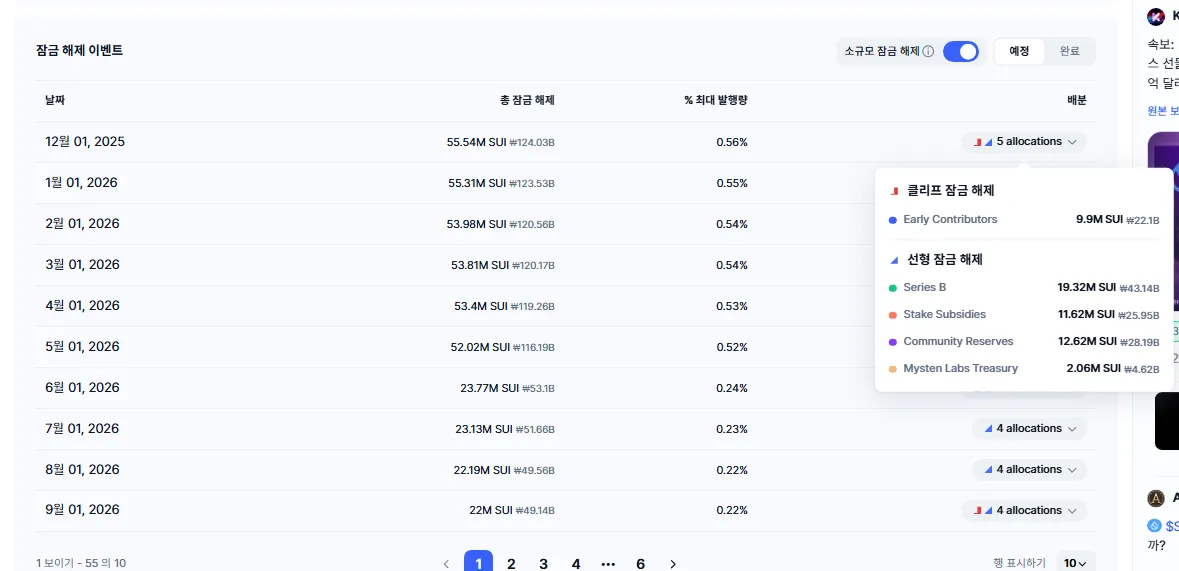Viewport: 1179px width, 571px height.
Task: Jump to page 6 of the table
Action: point(640,564)
